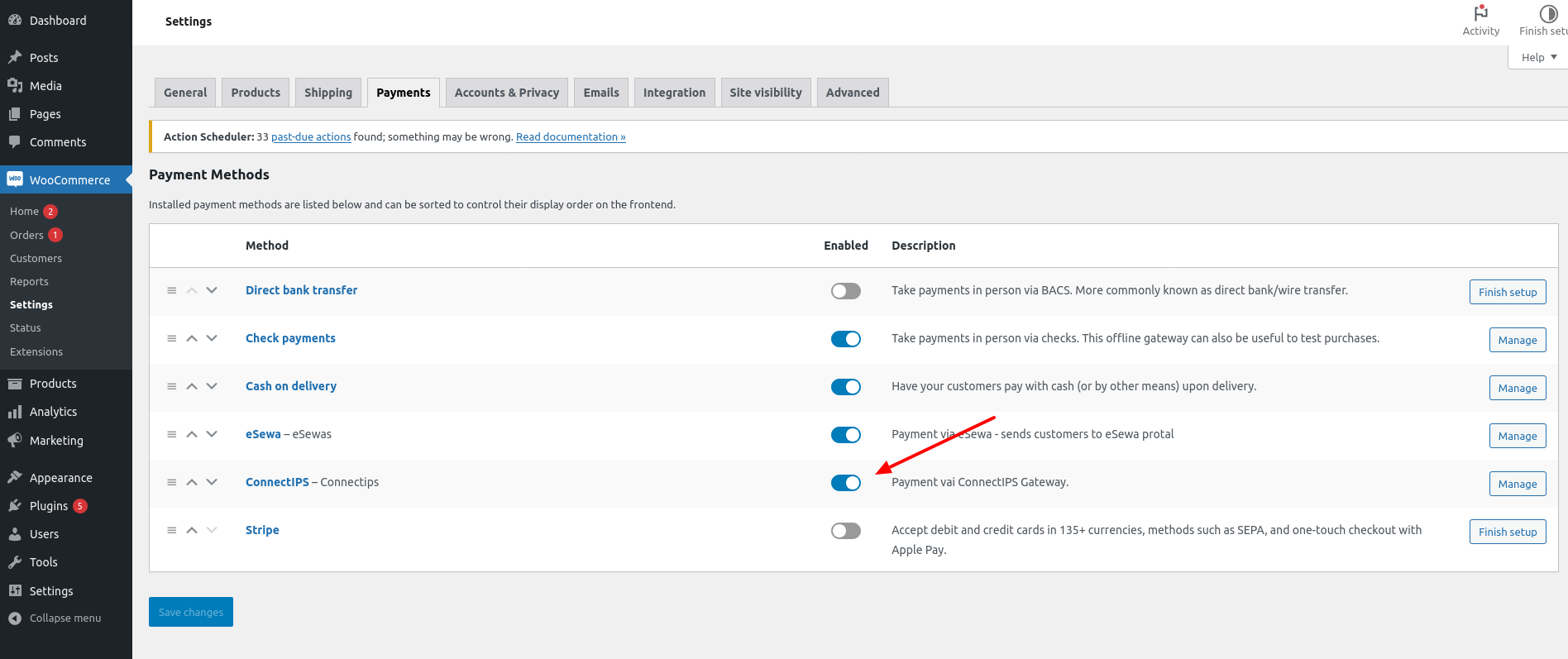Click Manage for eSewa
The height and width of the screenshot is (659, 1568).
[x=1518, y=436]
